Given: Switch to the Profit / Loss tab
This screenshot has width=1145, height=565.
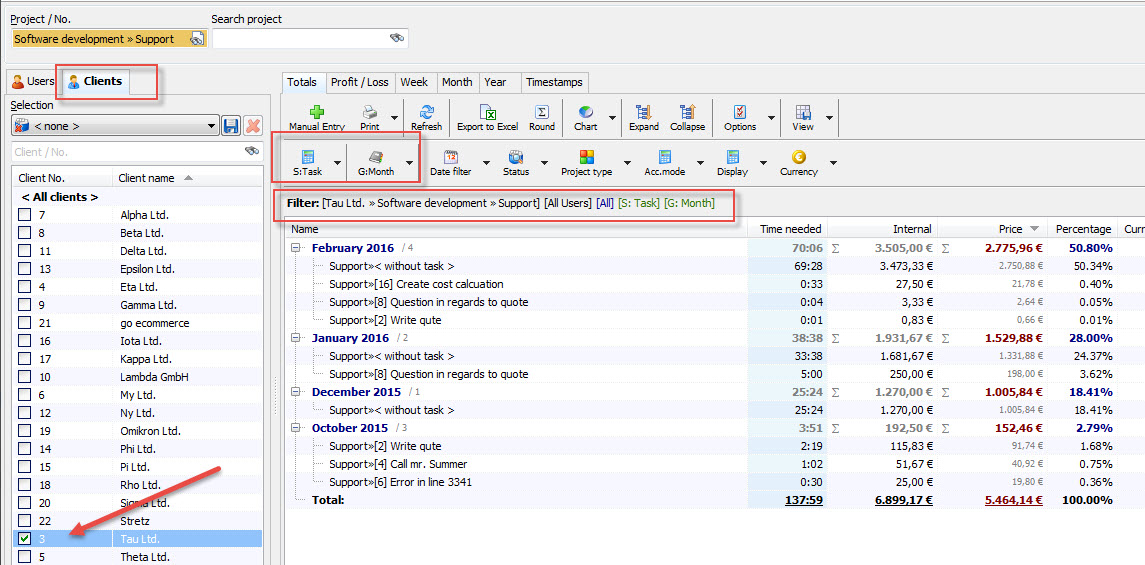Looking at the screenshot, I should click(359, 82).
